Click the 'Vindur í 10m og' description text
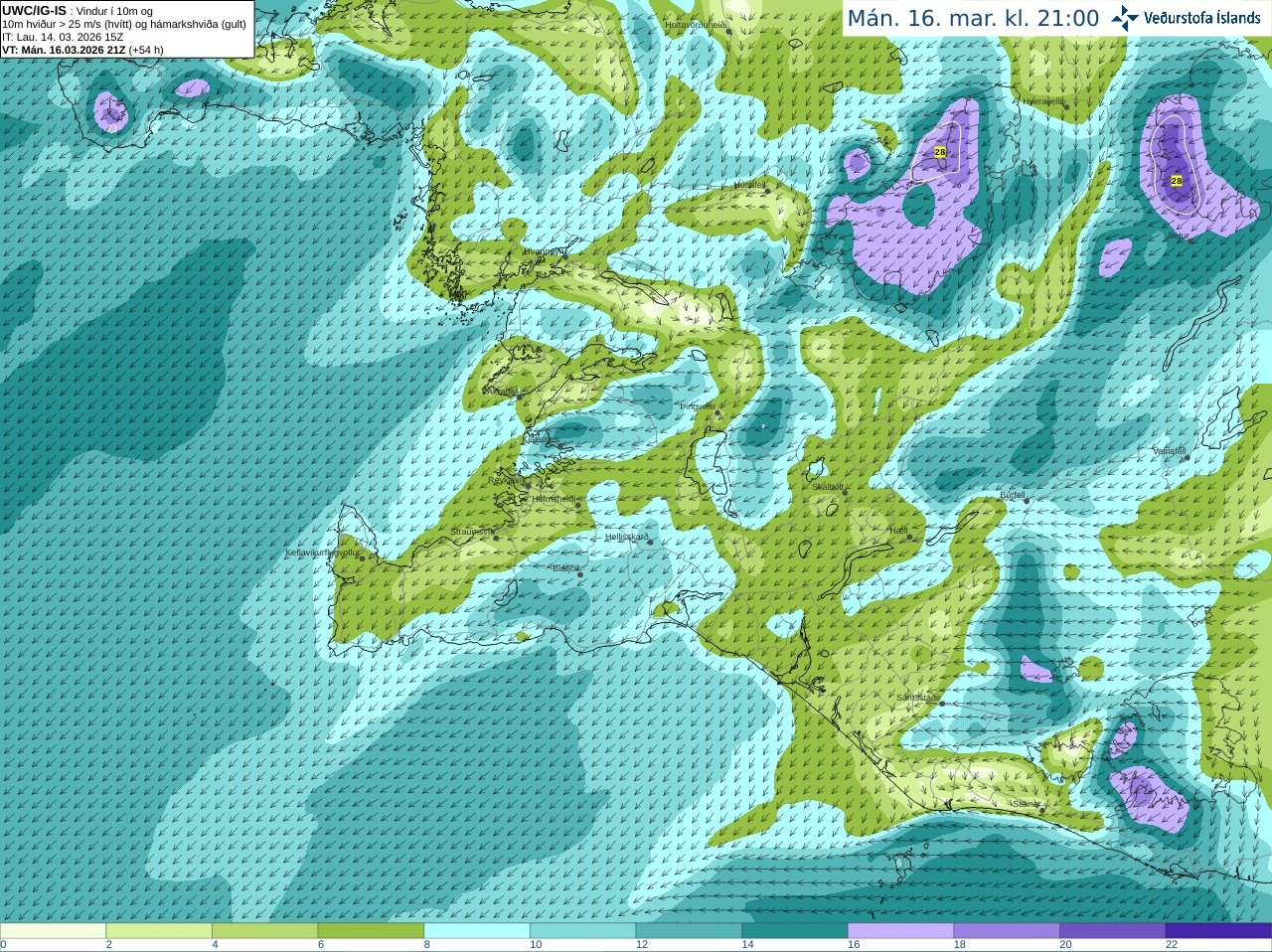Viewport: 1272px width, 952px height. pos(114,11)
